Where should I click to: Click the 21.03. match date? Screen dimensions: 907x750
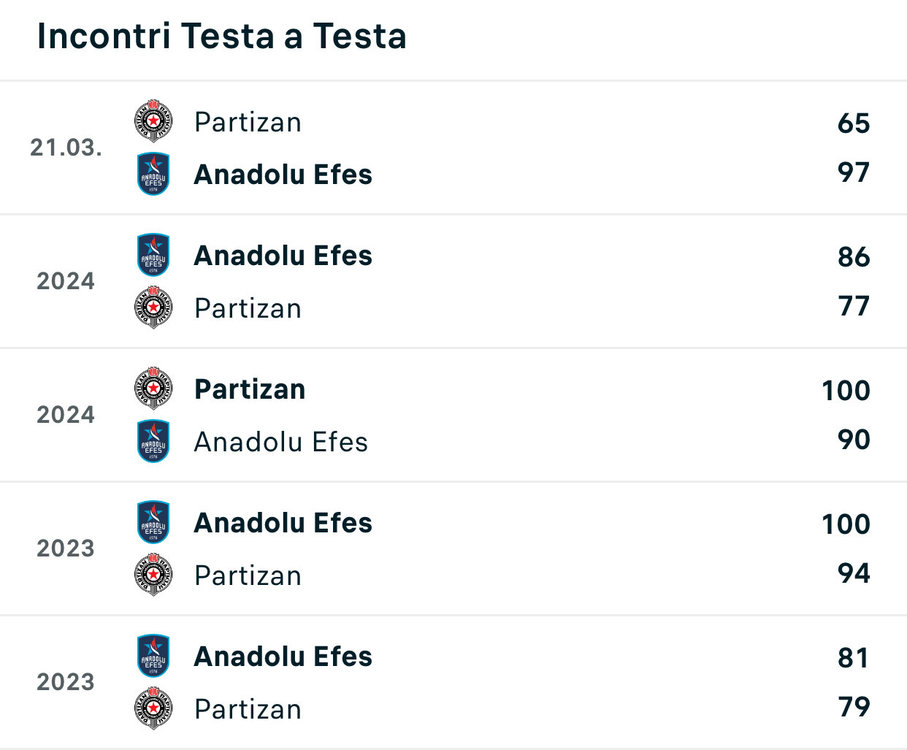coord(66,148)
